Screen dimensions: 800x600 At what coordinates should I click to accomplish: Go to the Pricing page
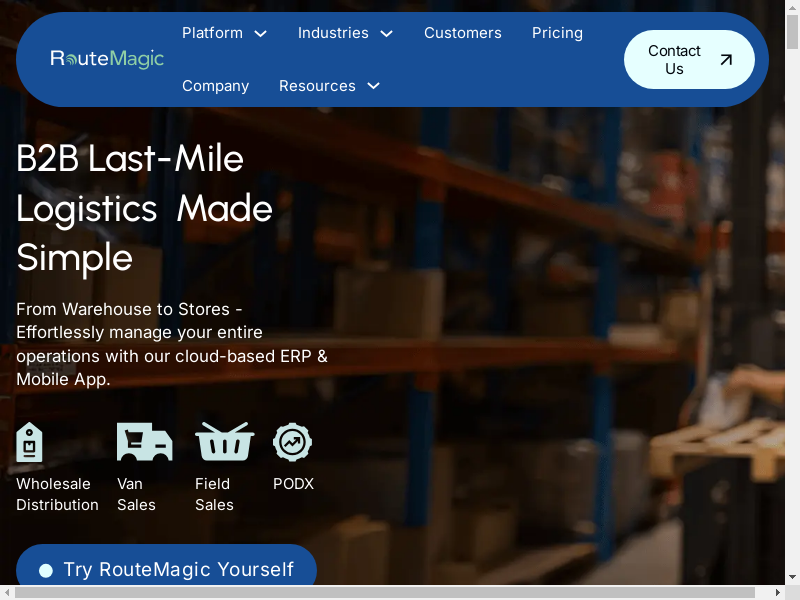(557, 33)
